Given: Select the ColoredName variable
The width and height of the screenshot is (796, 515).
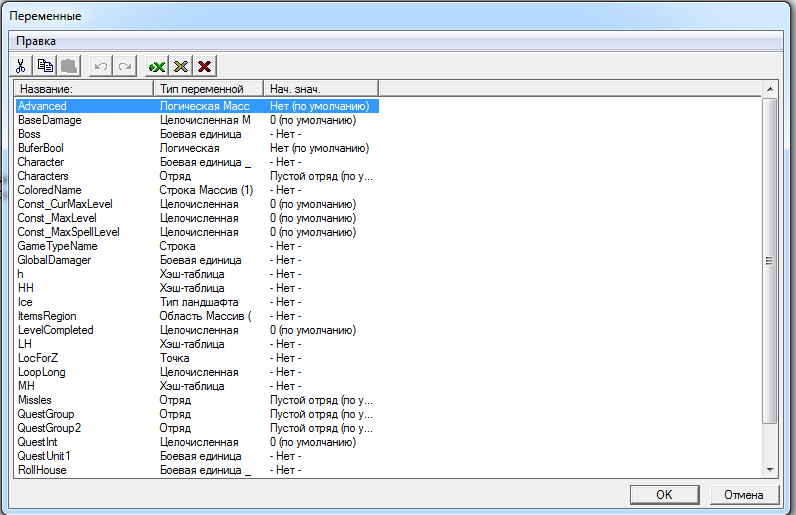Looking at the screenshot, I should coord(49,190).
